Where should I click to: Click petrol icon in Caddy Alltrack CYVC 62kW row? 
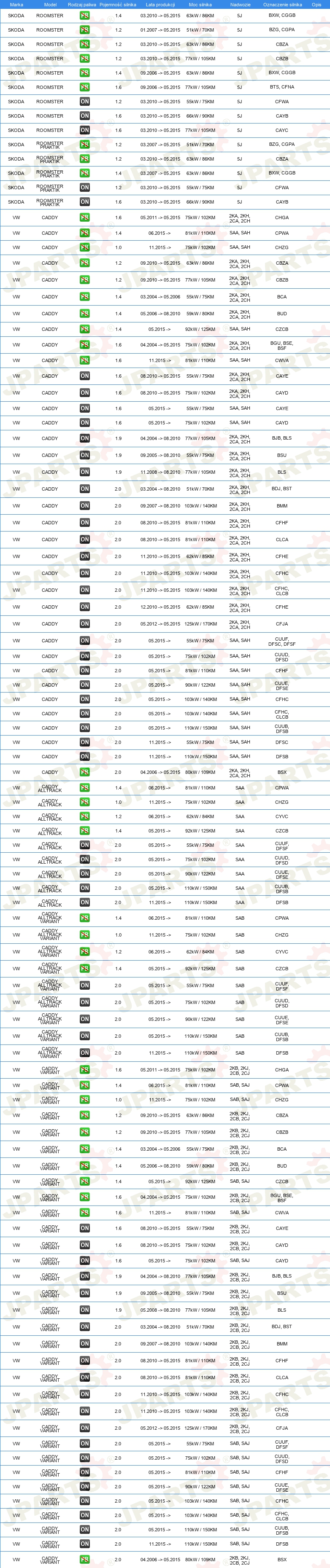(x=85, y=816)
